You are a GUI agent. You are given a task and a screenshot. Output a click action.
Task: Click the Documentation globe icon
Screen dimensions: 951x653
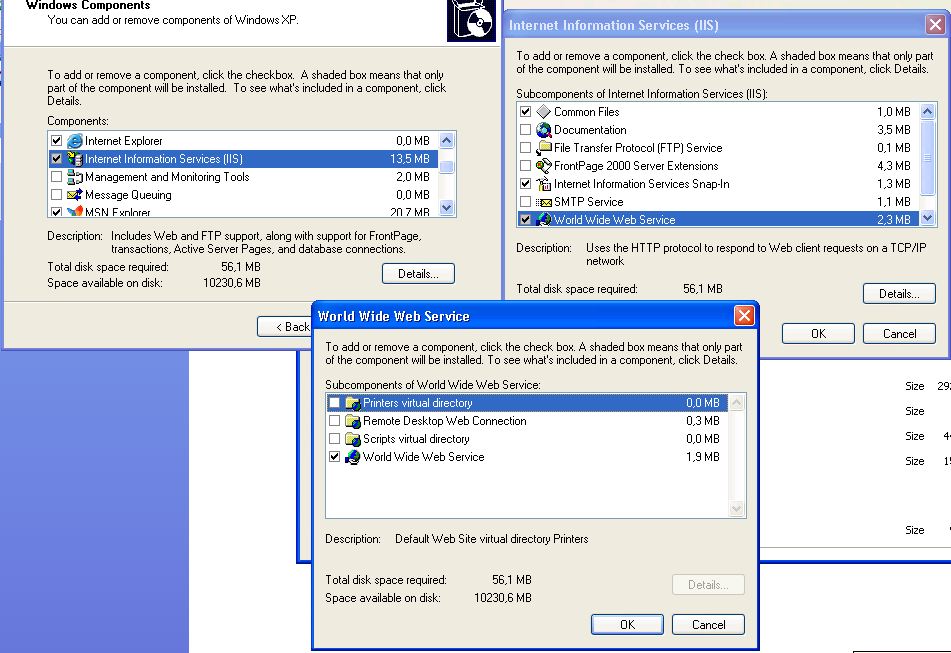(x=543, y=130)
